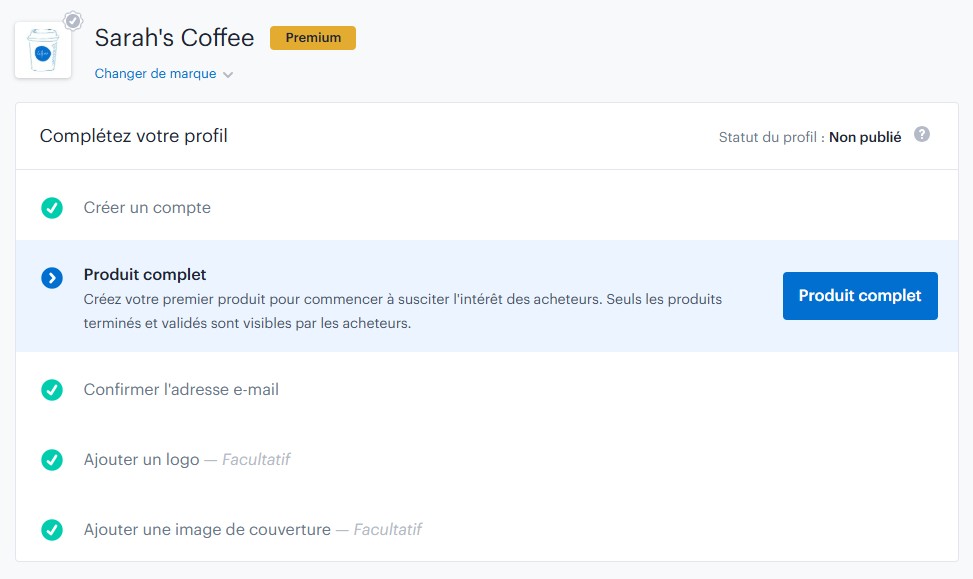Click the blue arrow icon beside Produit complet
Image resolution: width=973 pixels, height=579 pixels.
[52, 278]
